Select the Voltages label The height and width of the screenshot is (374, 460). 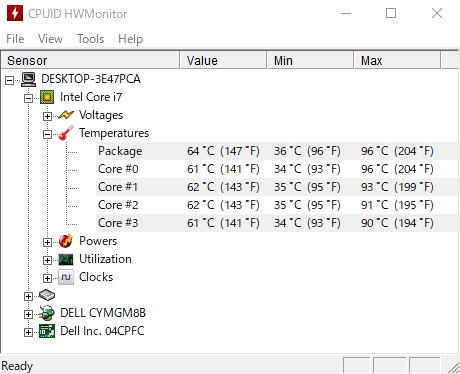(x=101, y=115)
